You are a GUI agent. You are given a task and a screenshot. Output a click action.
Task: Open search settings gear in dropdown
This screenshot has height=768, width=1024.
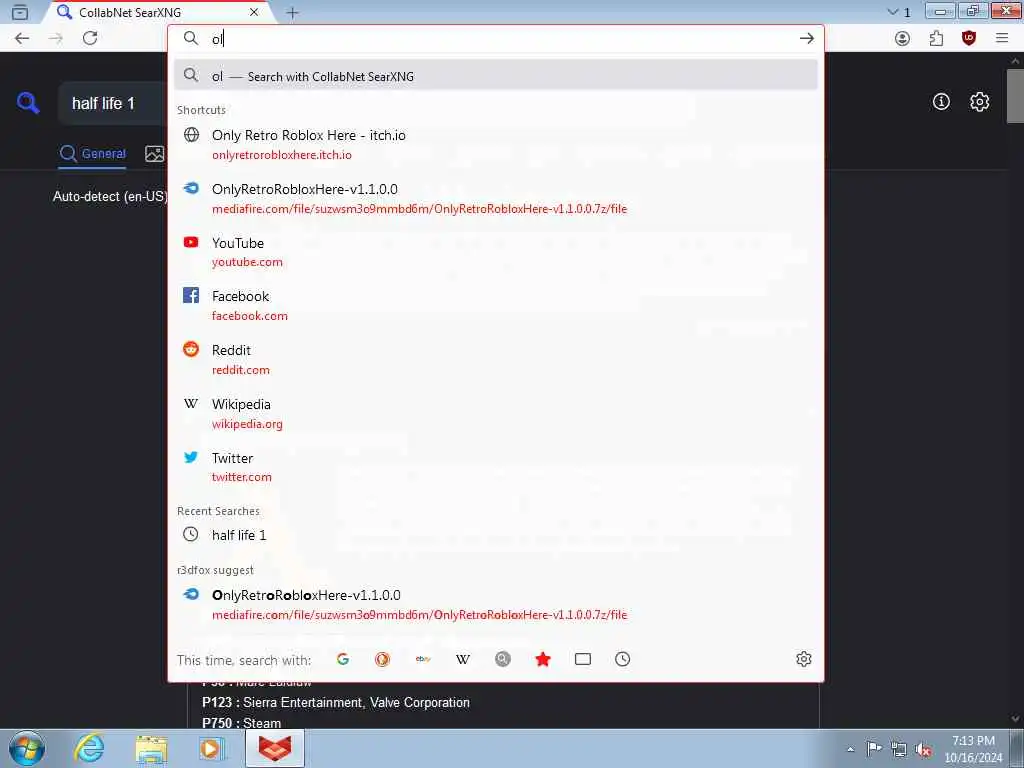804,659
